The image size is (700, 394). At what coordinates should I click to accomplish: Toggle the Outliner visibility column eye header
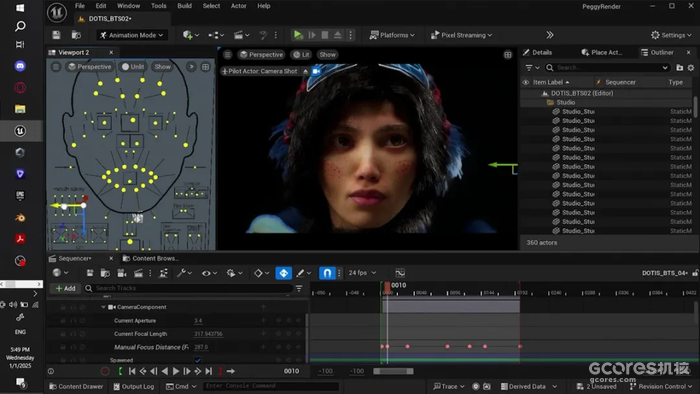(525, 82)
